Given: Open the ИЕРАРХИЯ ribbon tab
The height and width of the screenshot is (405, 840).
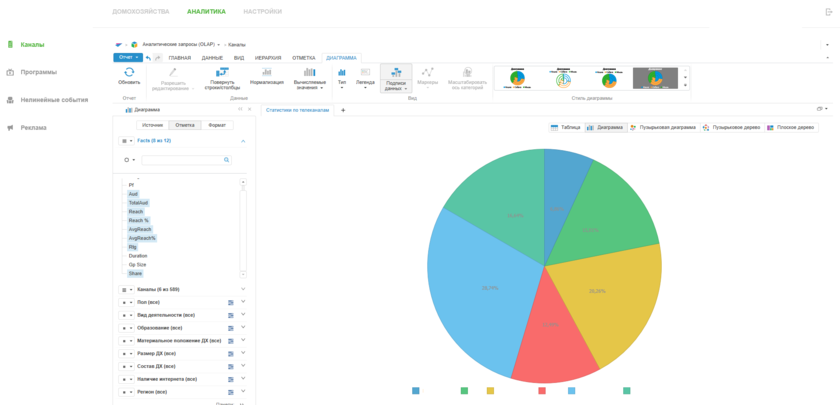Looking at the screenshot, I should pyautogui.click(x=268, y=58).
